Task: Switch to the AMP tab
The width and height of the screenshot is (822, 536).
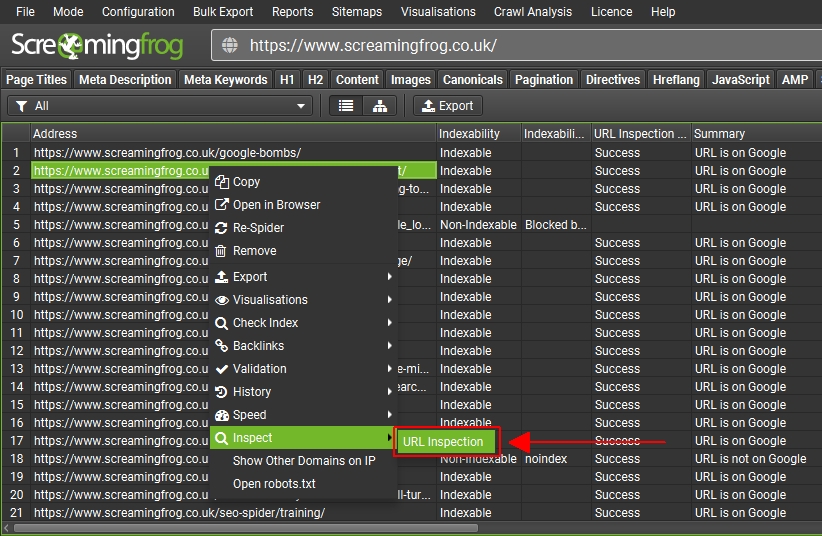Action: (795, 80)
